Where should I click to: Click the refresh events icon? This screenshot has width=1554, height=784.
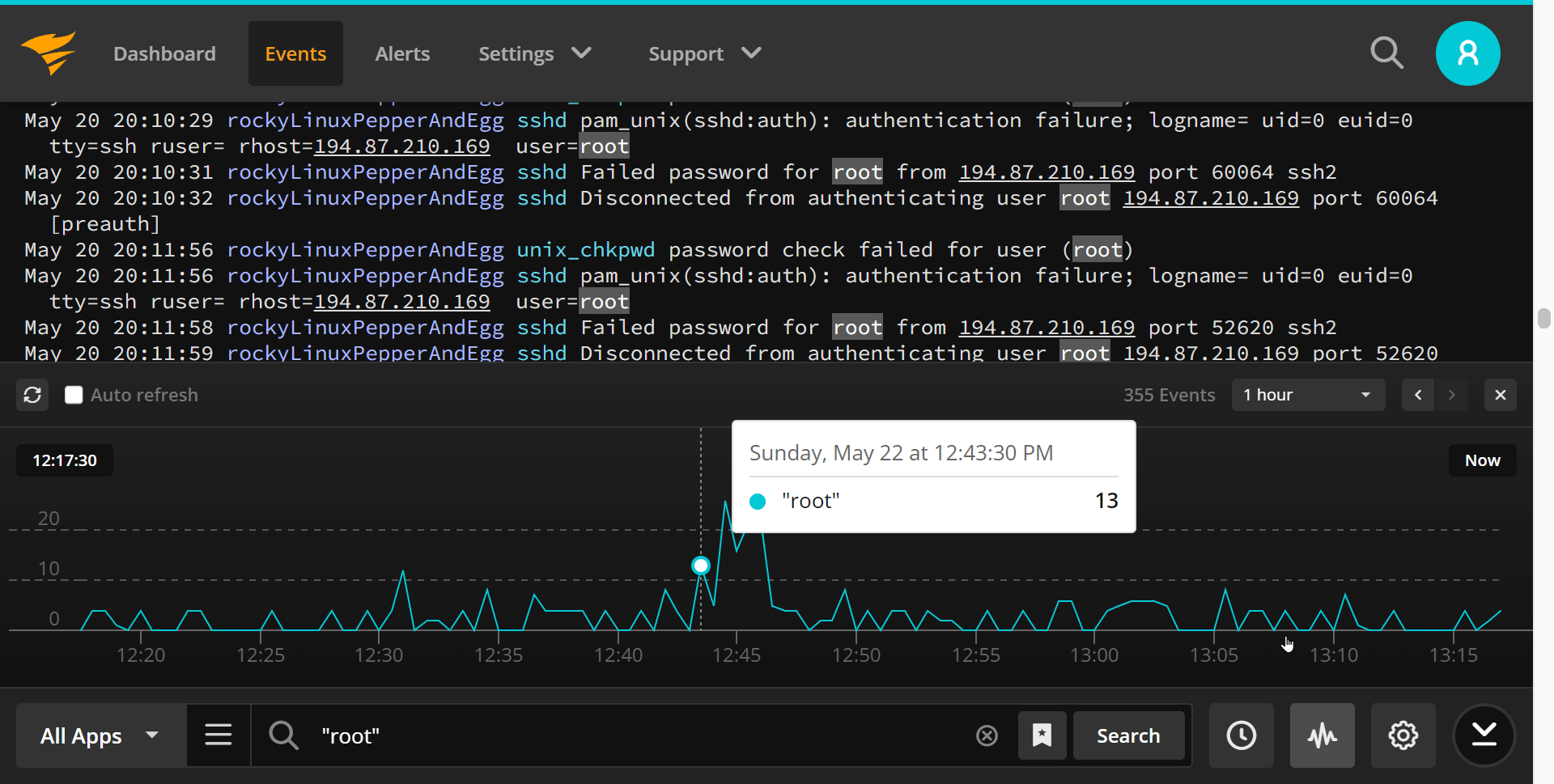(32, 395)
